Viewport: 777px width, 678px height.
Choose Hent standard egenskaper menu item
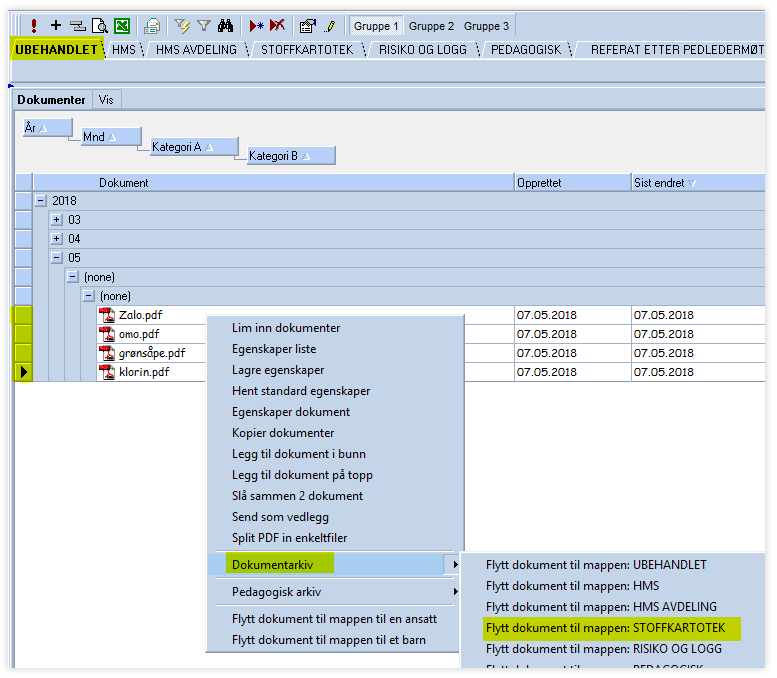301,391
